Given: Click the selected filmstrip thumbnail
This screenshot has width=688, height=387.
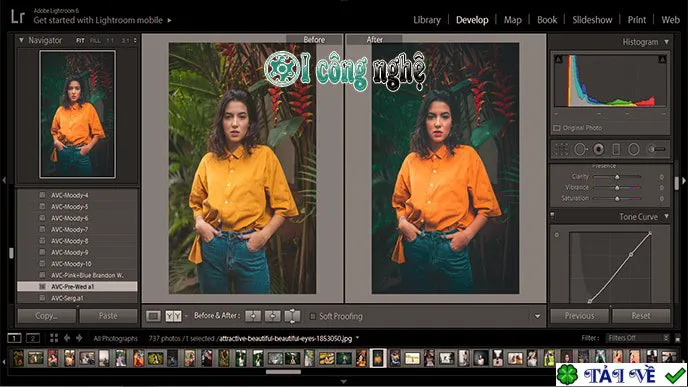Looking at the screenshot, I should [378, 358].
